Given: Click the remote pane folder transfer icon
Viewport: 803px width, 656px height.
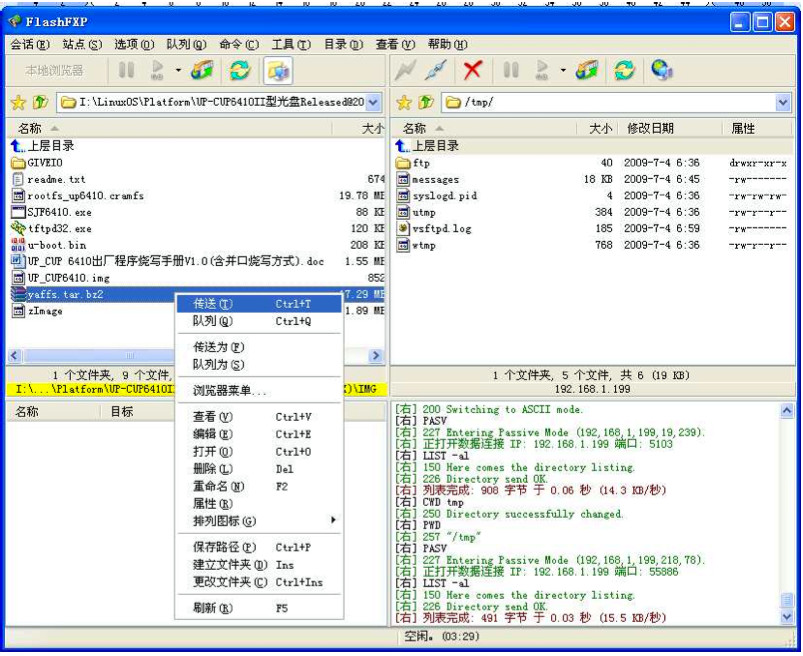Looking at the screenshot, I should (x=587, y=70).
